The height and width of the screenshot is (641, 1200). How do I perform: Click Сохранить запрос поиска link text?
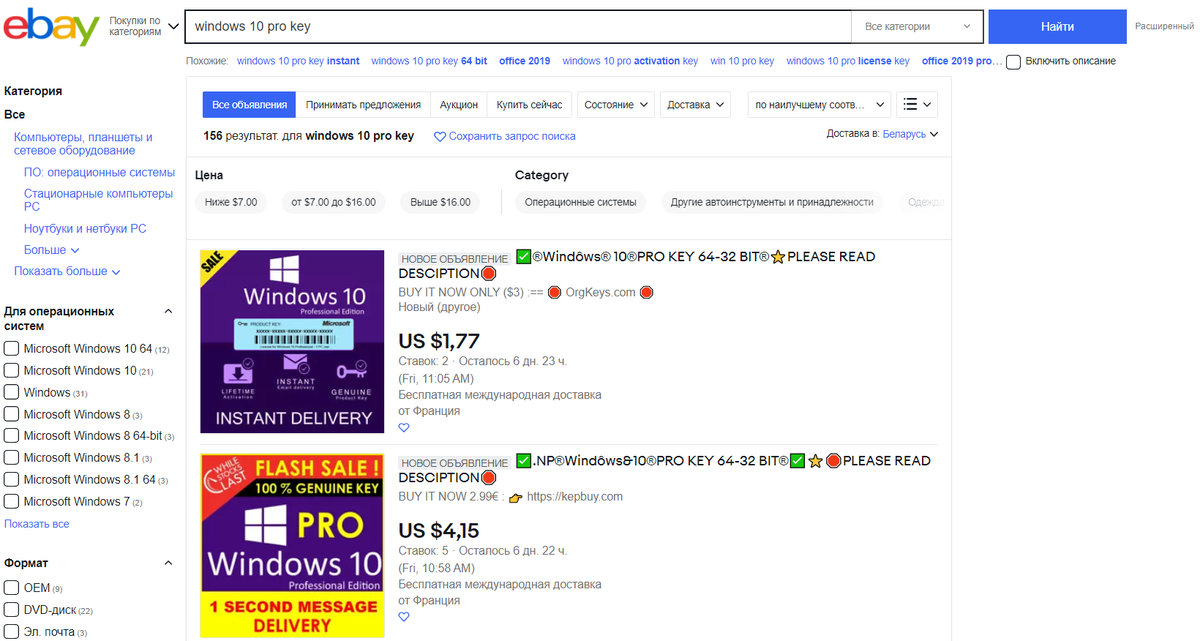tap(512, 136)
